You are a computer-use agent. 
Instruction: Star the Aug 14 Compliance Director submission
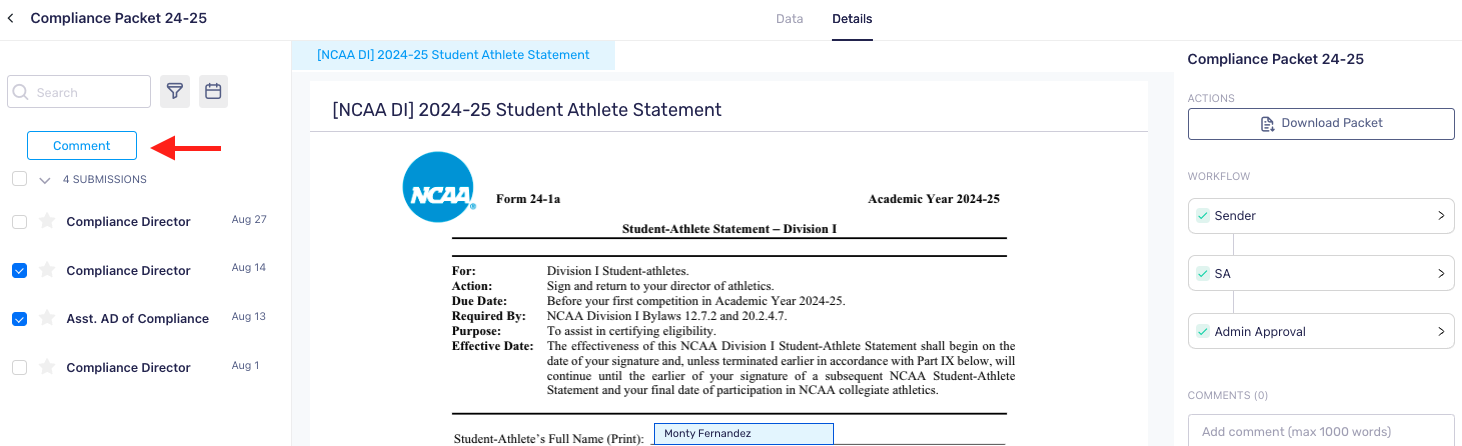[46, 270]
